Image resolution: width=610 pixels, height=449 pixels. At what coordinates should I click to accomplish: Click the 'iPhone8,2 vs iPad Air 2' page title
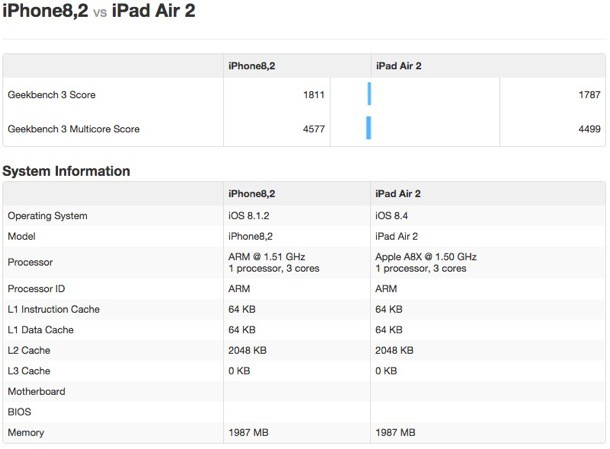click(99, 11)
